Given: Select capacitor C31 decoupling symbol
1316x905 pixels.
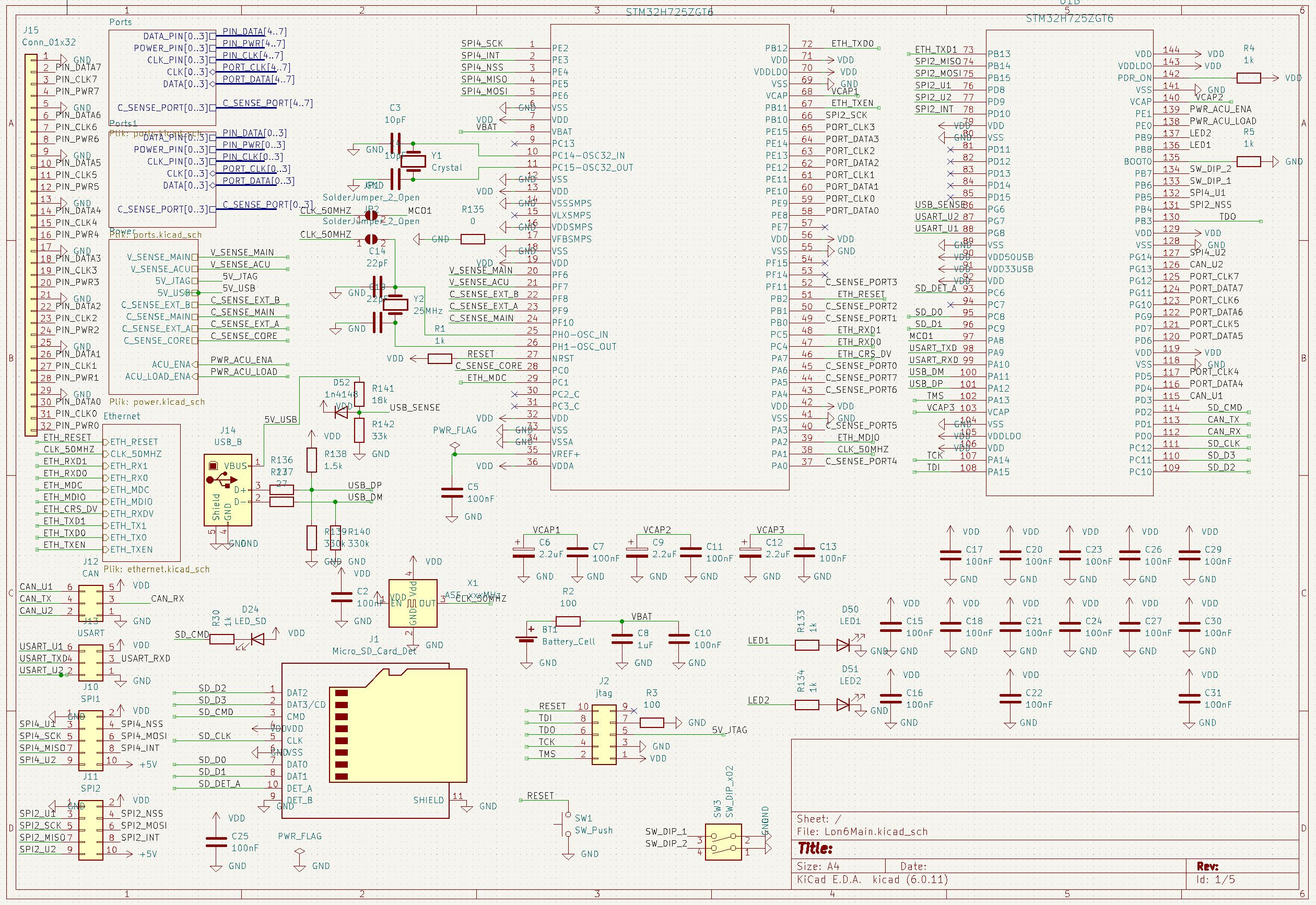Looking at the screenshot, I should [1189, 699].
